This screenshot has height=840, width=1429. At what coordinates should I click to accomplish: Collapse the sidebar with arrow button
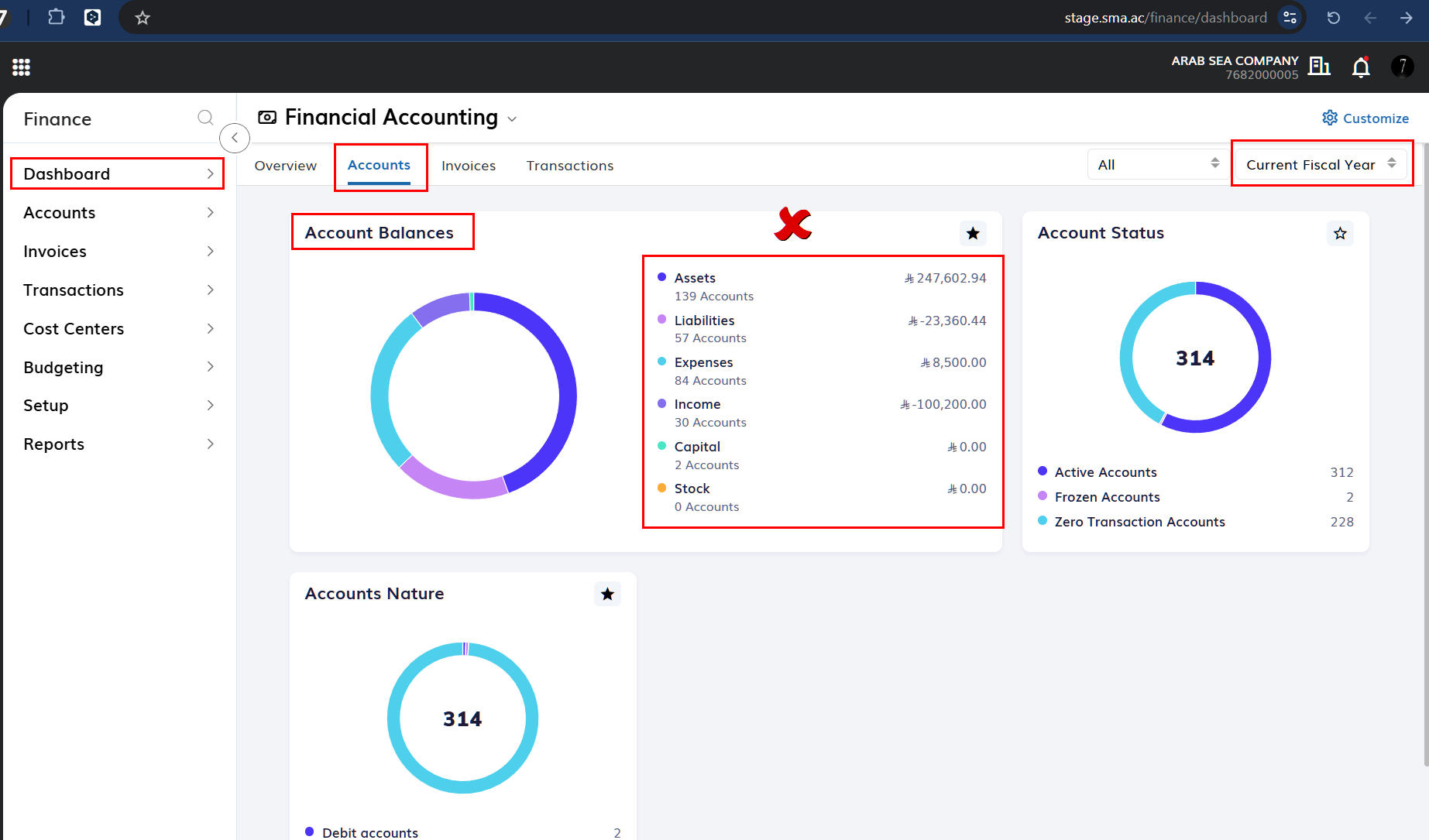pos(235,138)
